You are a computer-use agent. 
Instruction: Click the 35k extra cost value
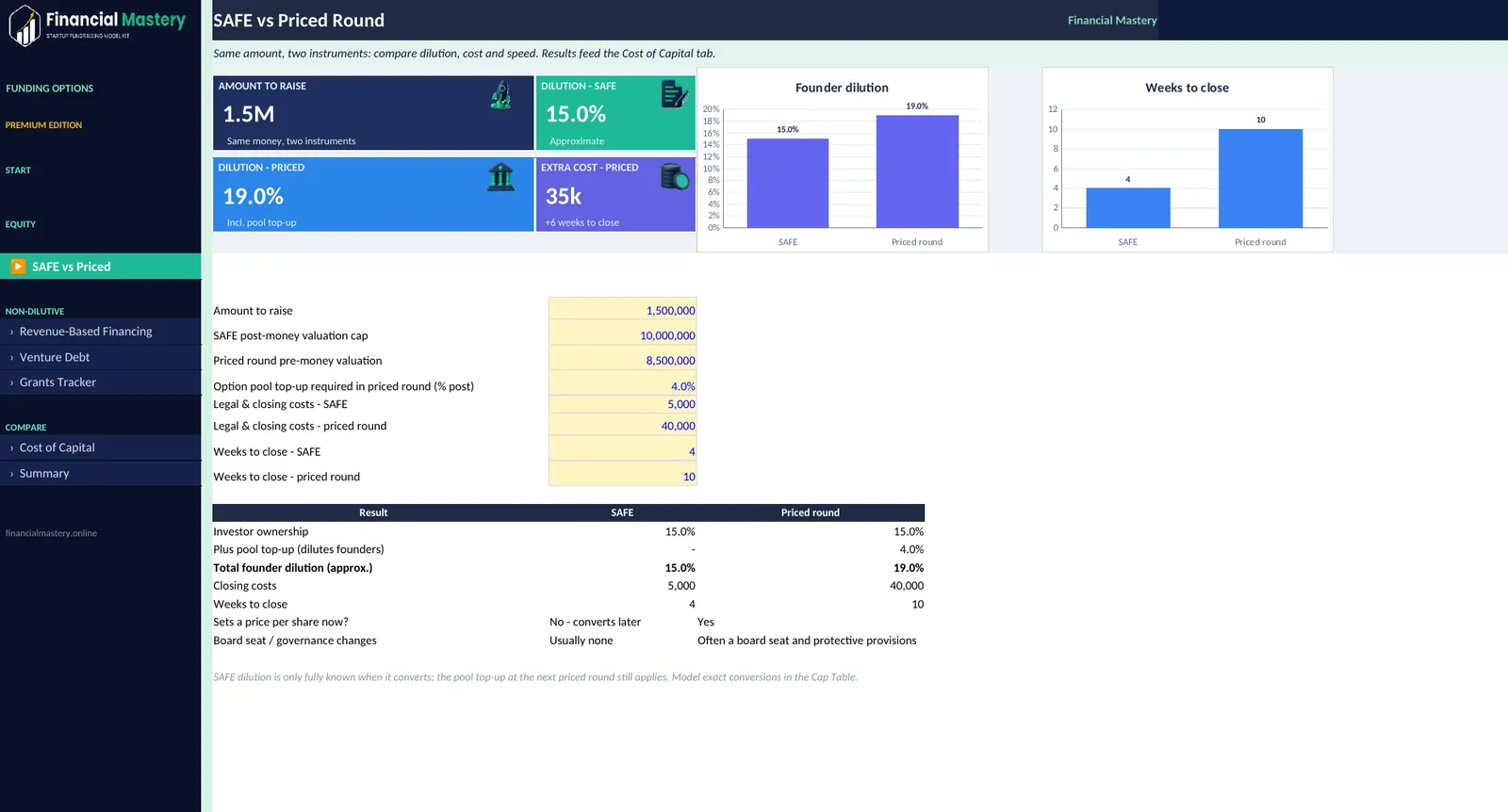pos(564,196)
